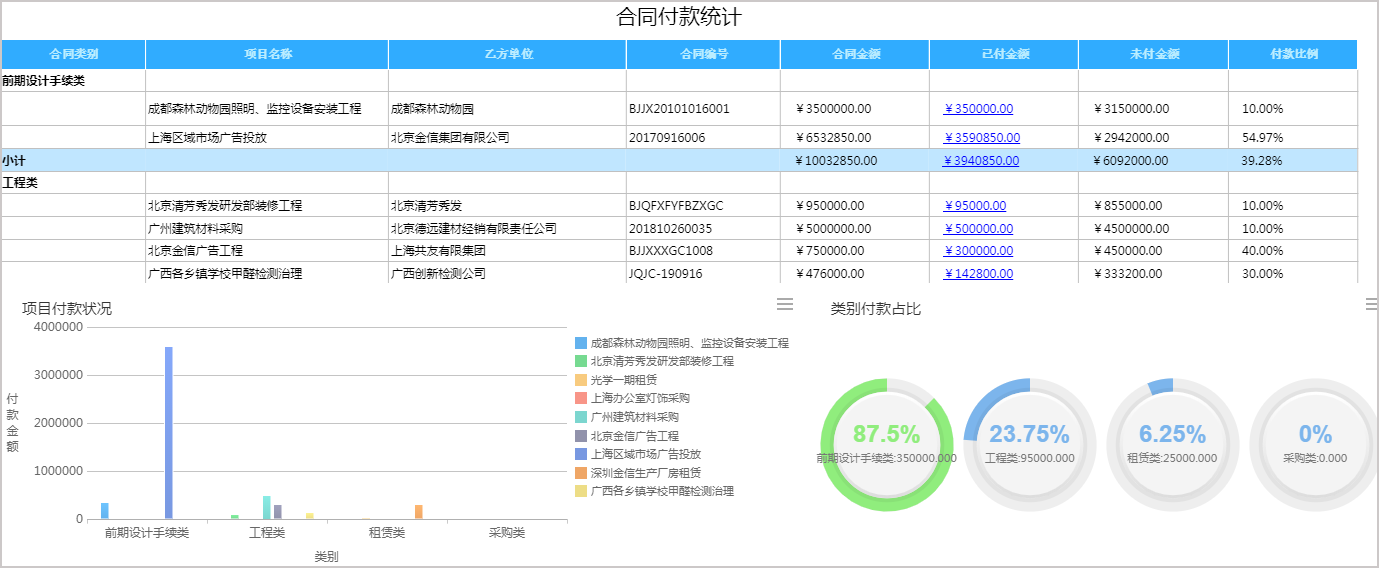Click the 合同付款统计 page title
Image resolution: width=1379 pixels, height=568 pixels.
point(679,17)
